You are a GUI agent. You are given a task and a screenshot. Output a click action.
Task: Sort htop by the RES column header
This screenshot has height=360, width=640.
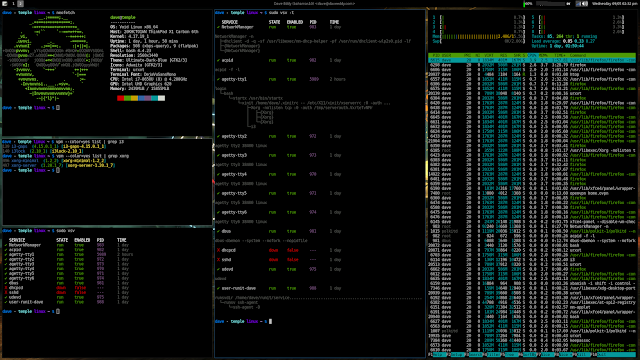502,55
